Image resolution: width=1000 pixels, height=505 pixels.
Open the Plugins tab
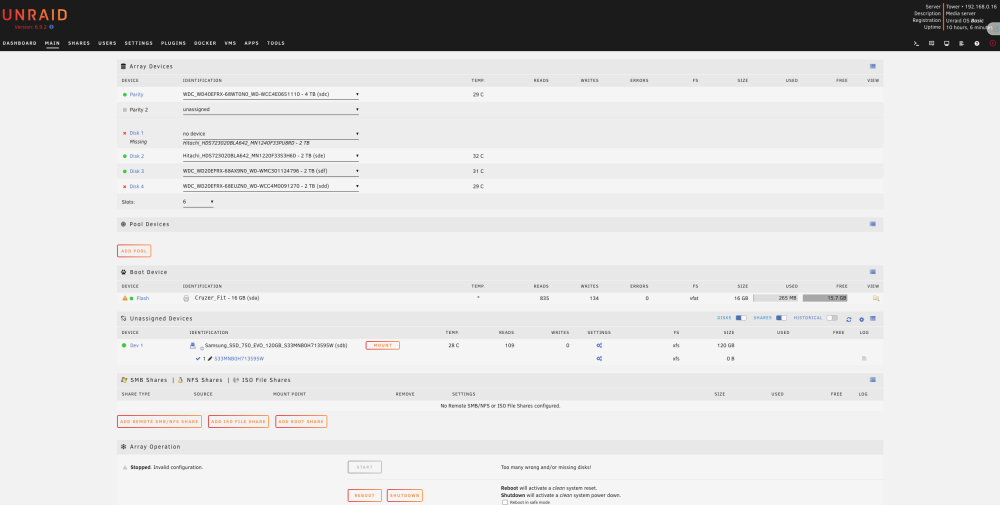click(173, 43)
